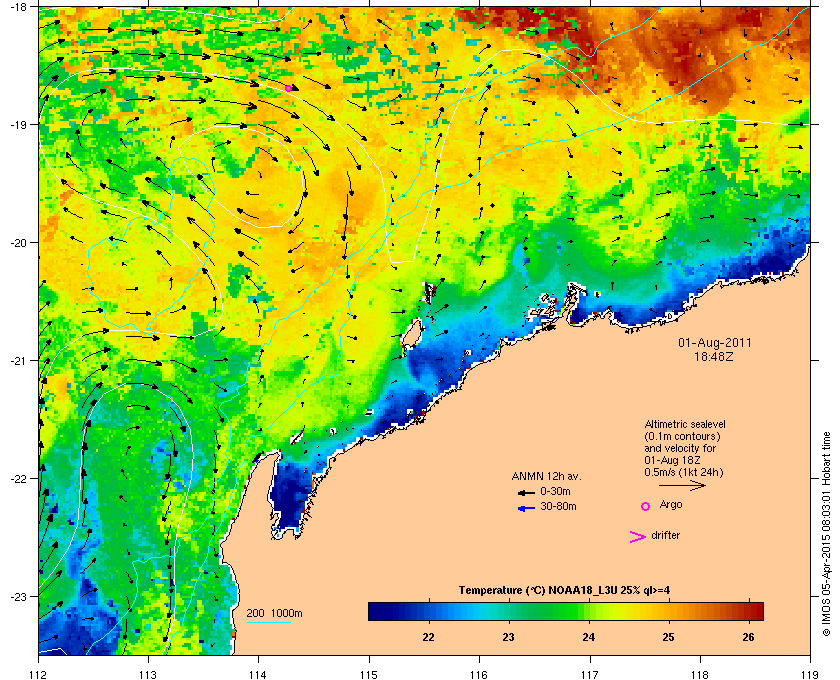The image size is (840, 680).
Task: Click the colorbar near 26 degrees
Action: (x=748, y=611)
